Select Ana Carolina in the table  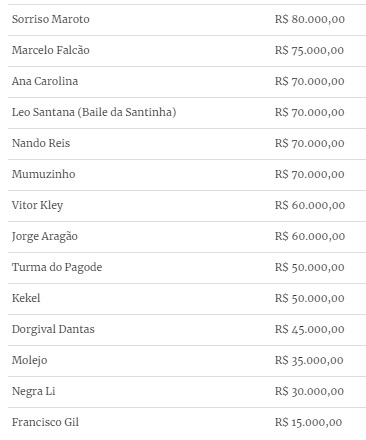pos(45,81)
